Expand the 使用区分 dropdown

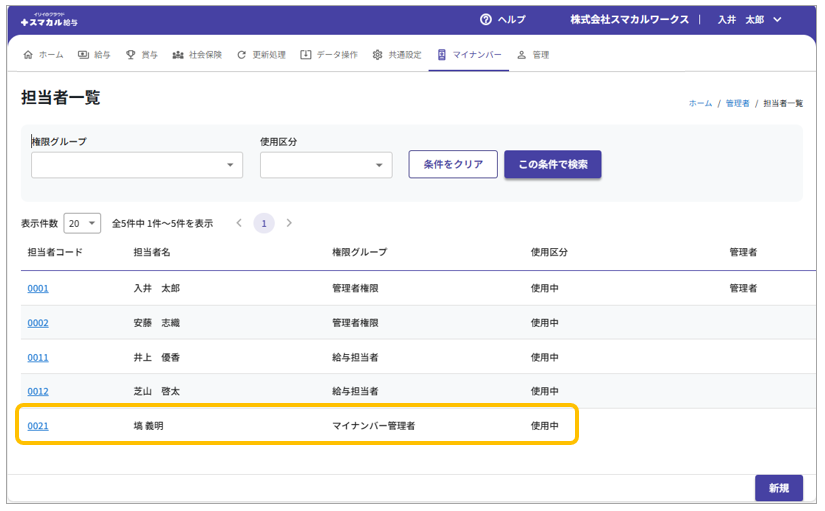pos(326,165)
